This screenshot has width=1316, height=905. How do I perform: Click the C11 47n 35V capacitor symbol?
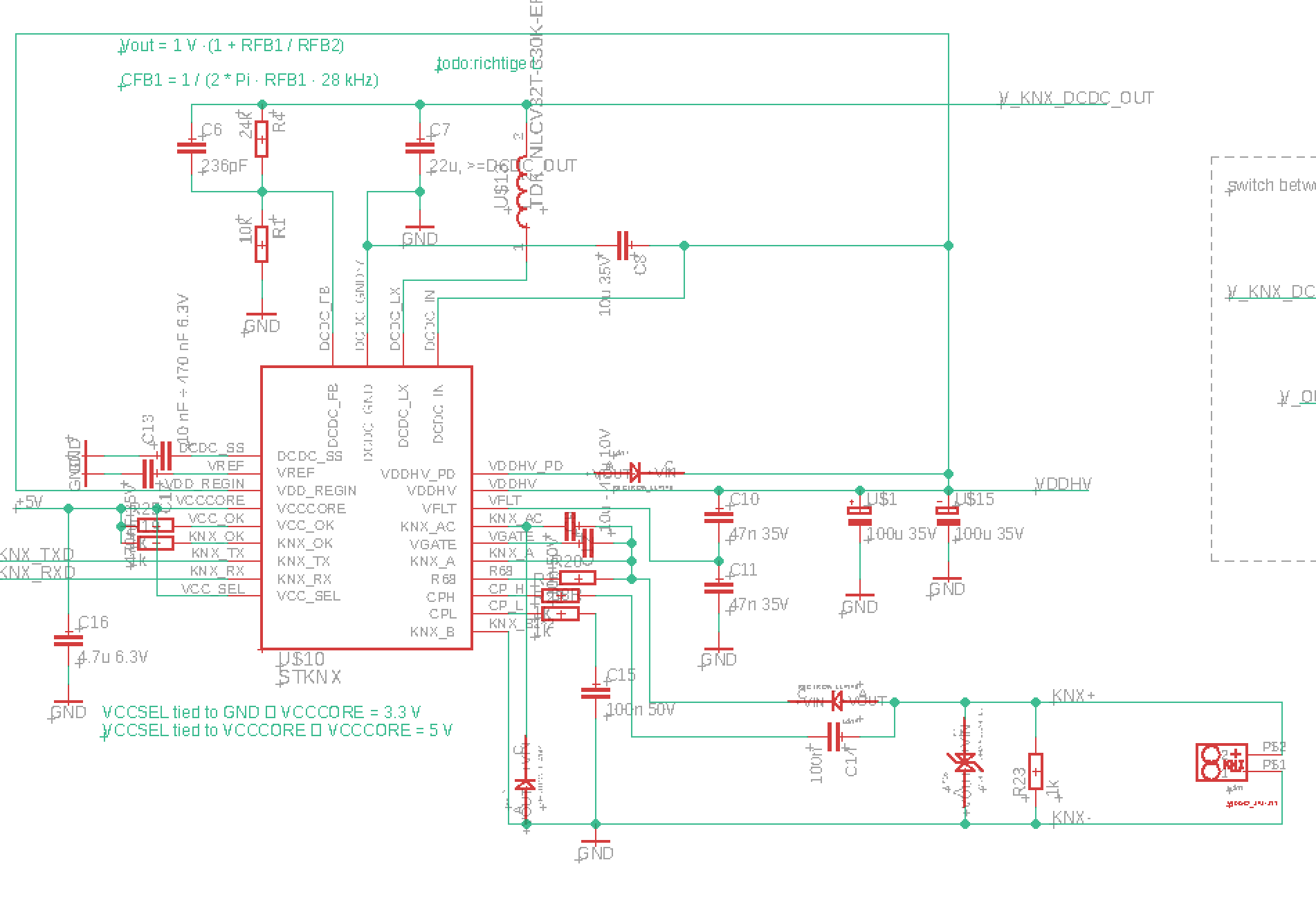pyautogui.click(x=718, y=587)
